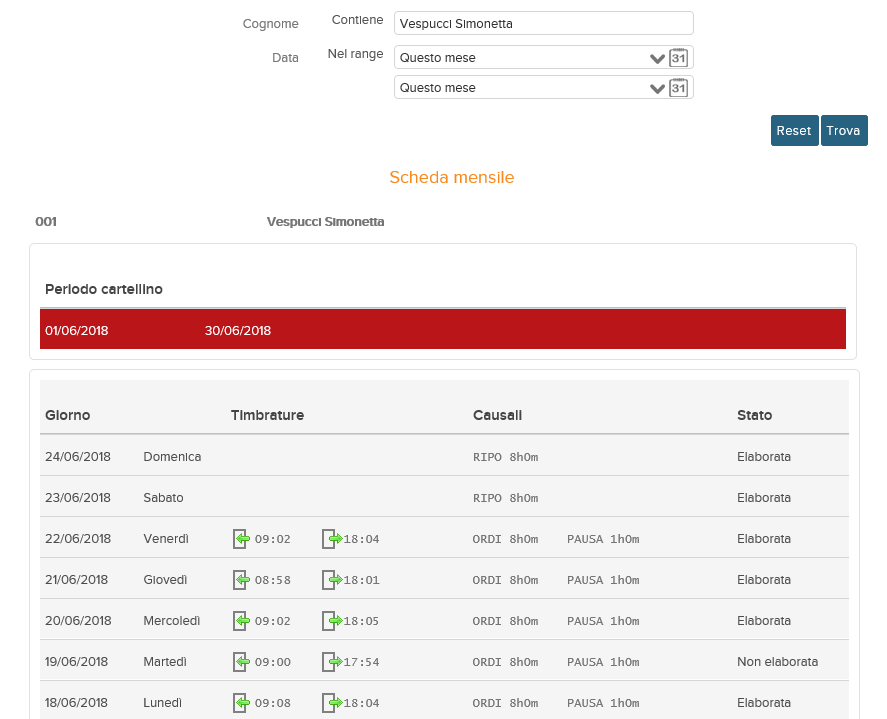Click exit stamp icon at 18:01 Giovedì
The image size is (887, 719).
click(x=331, y=580)
